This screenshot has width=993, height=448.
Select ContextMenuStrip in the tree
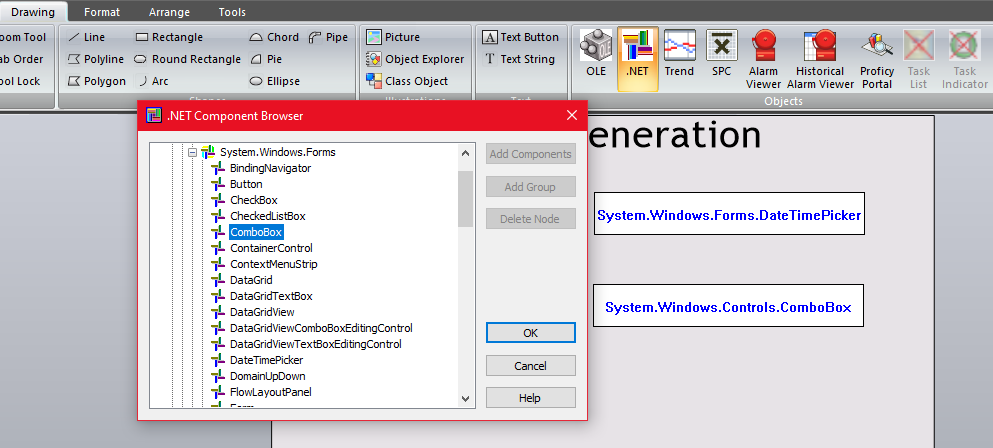pos(274,264)
